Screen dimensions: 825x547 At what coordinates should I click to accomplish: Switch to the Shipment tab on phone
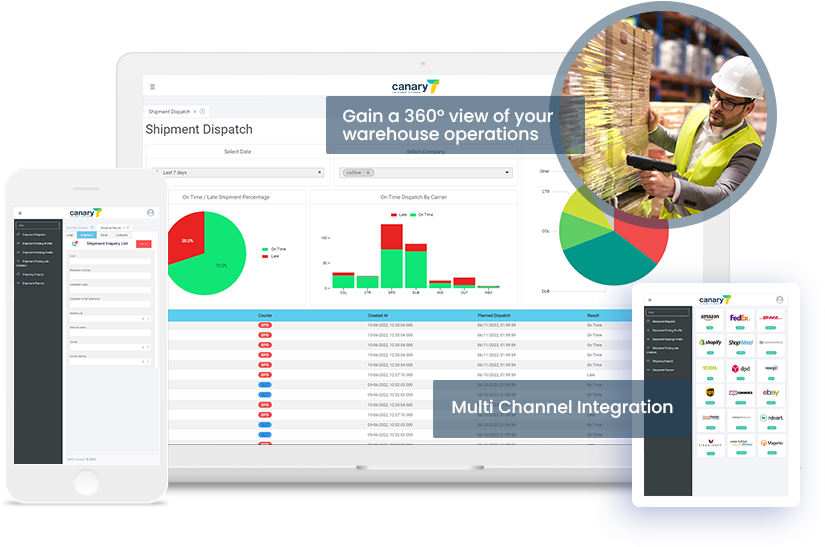pos(87,235)
